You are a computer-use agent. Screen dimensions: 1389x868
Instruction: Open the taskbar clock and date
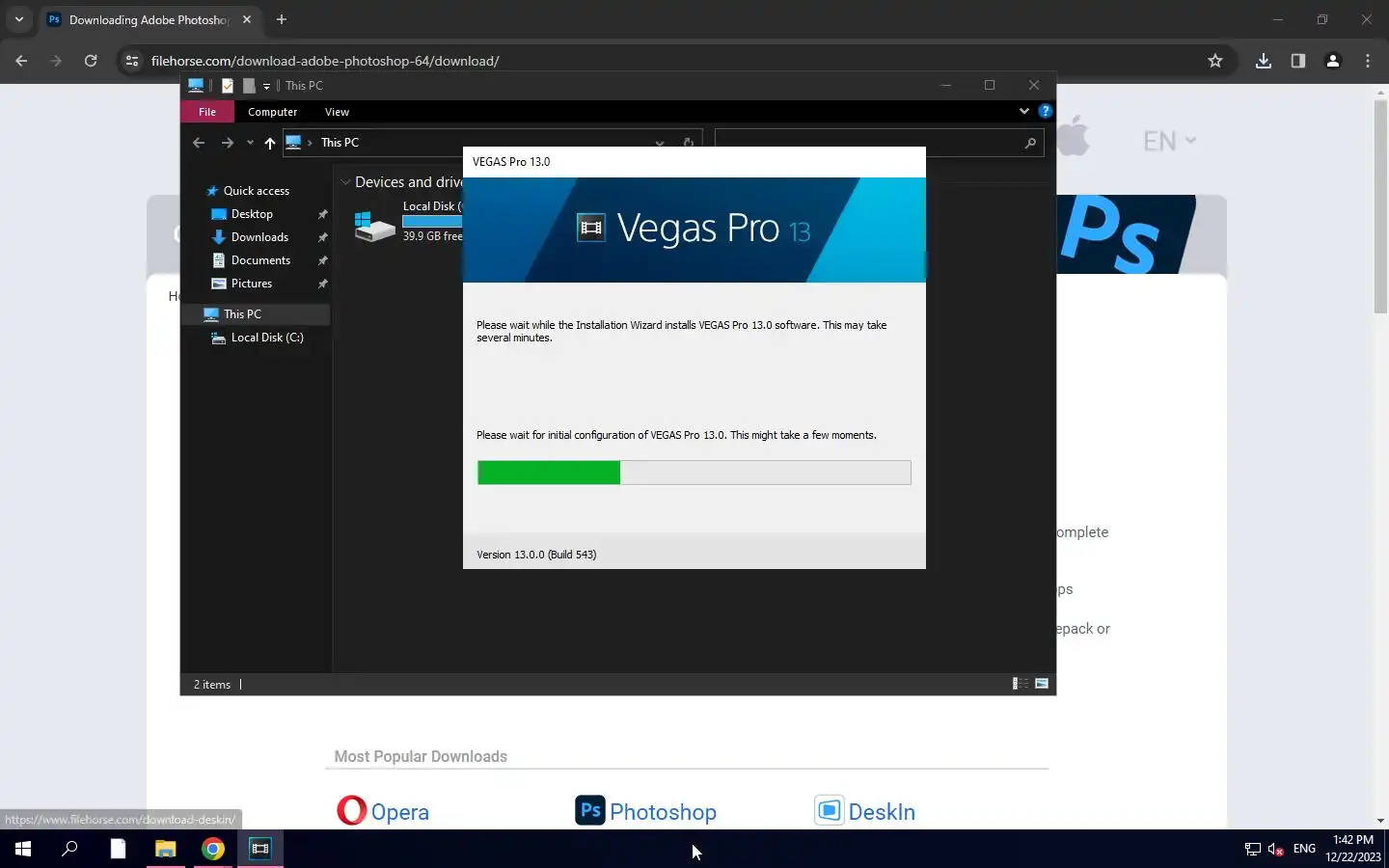click(1352, 849)
